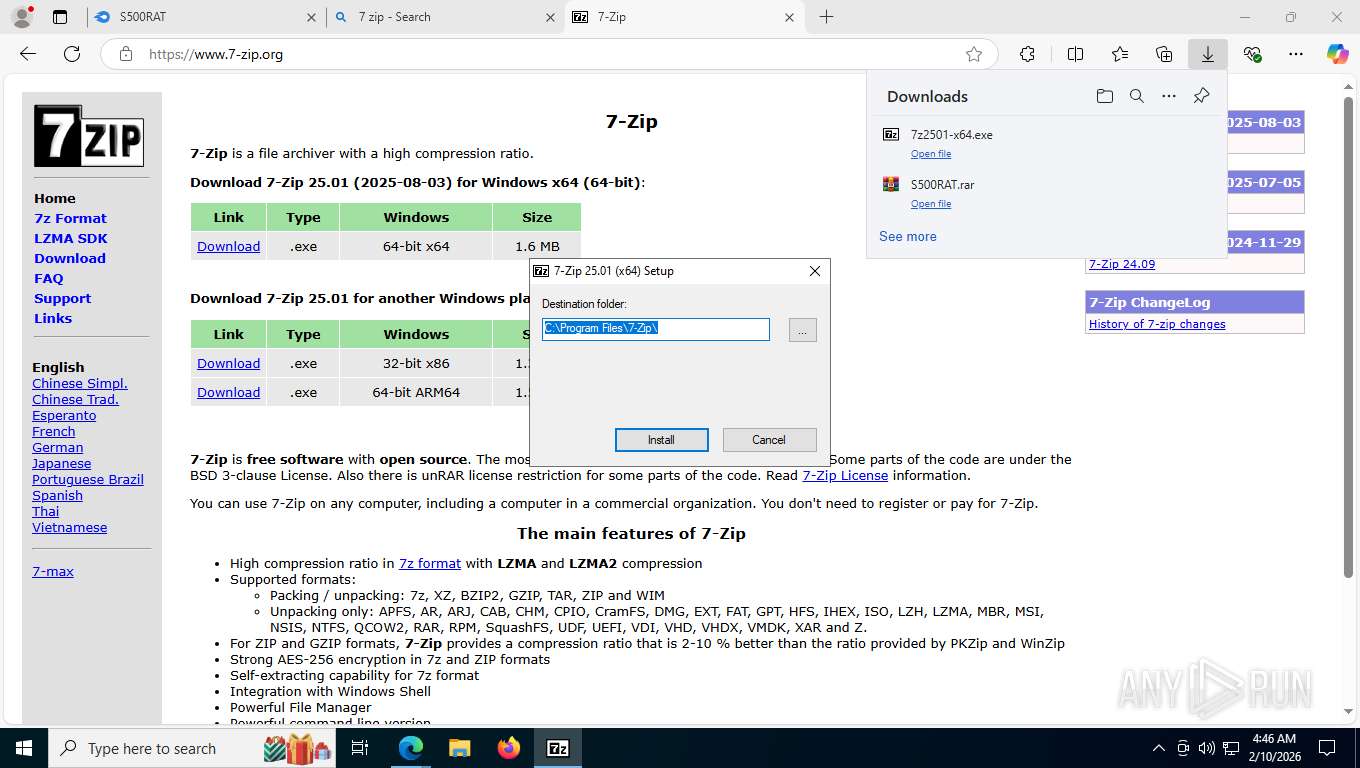Open downloads folder icon in Downloads panel
This screenshot has width=1360, height=768.
point(1104,96)
